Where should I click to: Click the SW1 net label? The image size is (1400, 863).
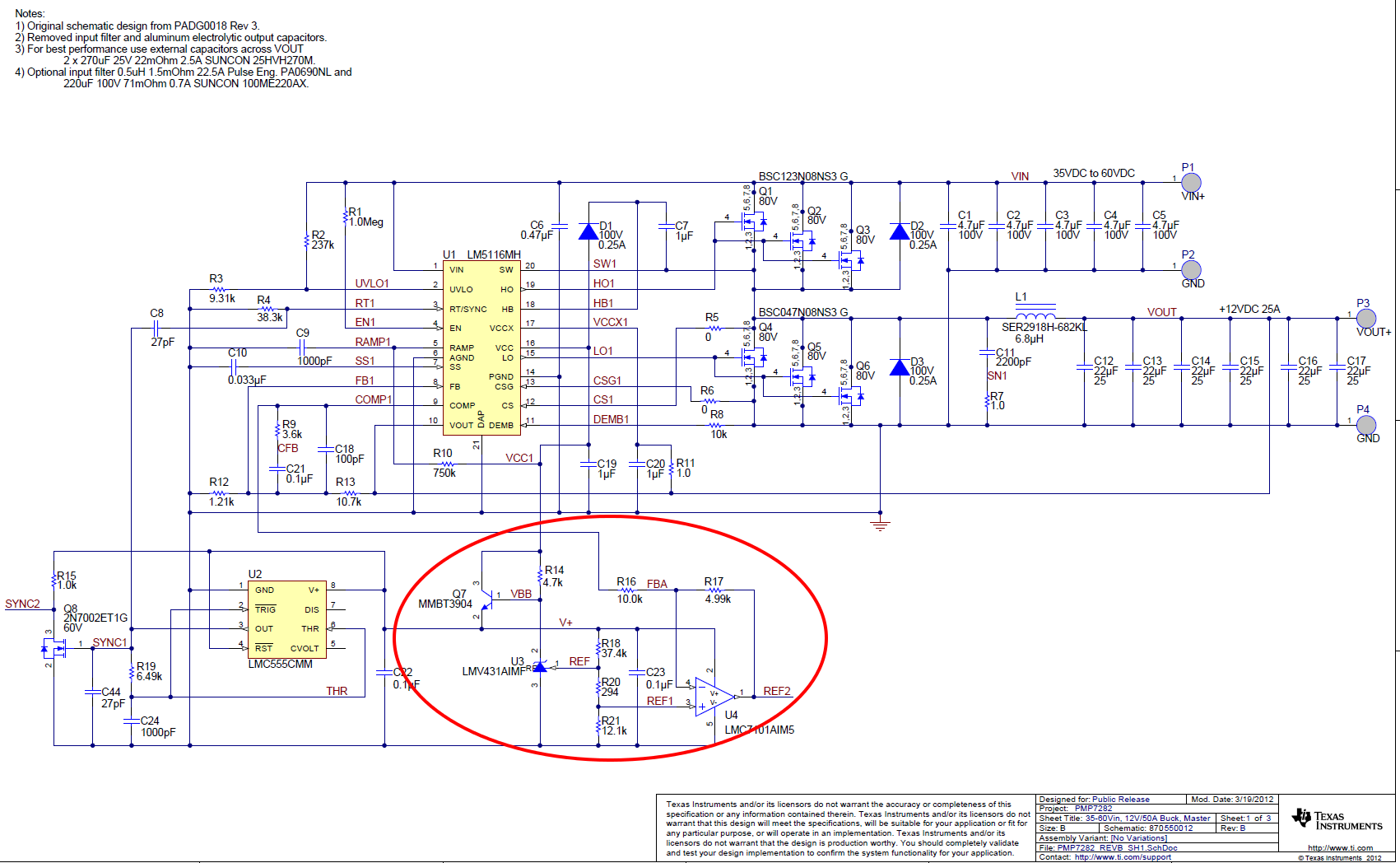(x=605, y=264)
